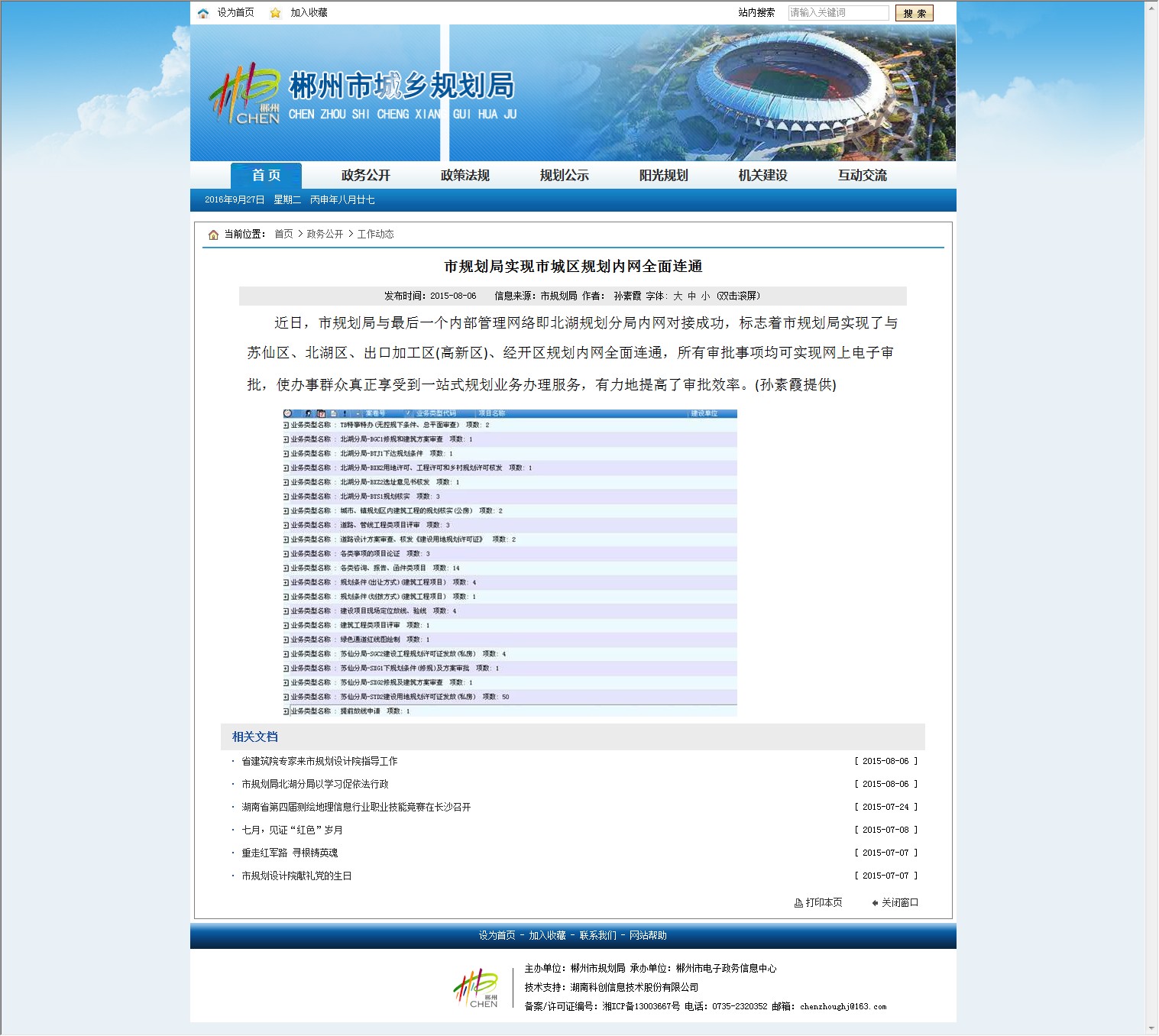
Task: Click the house icon next to 当前位置
Action: (x=213, y=235)
